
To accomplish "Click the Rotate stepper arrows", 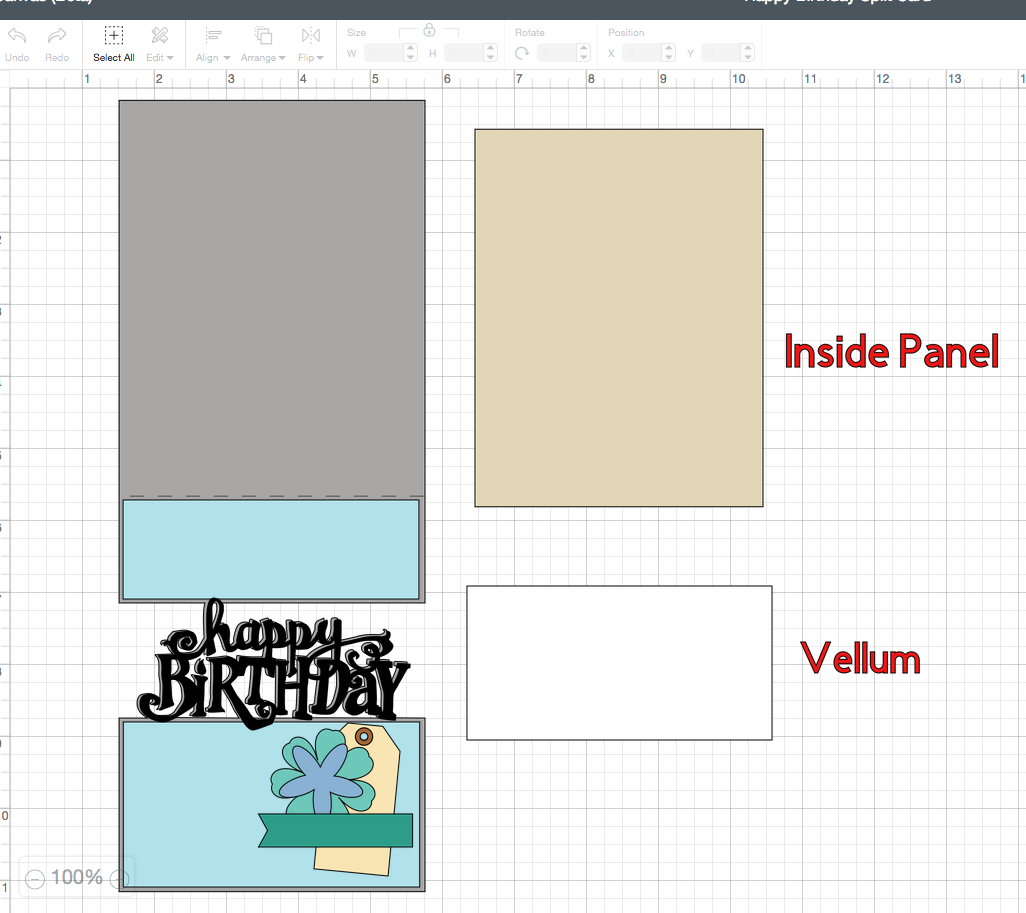I will 584,53.
